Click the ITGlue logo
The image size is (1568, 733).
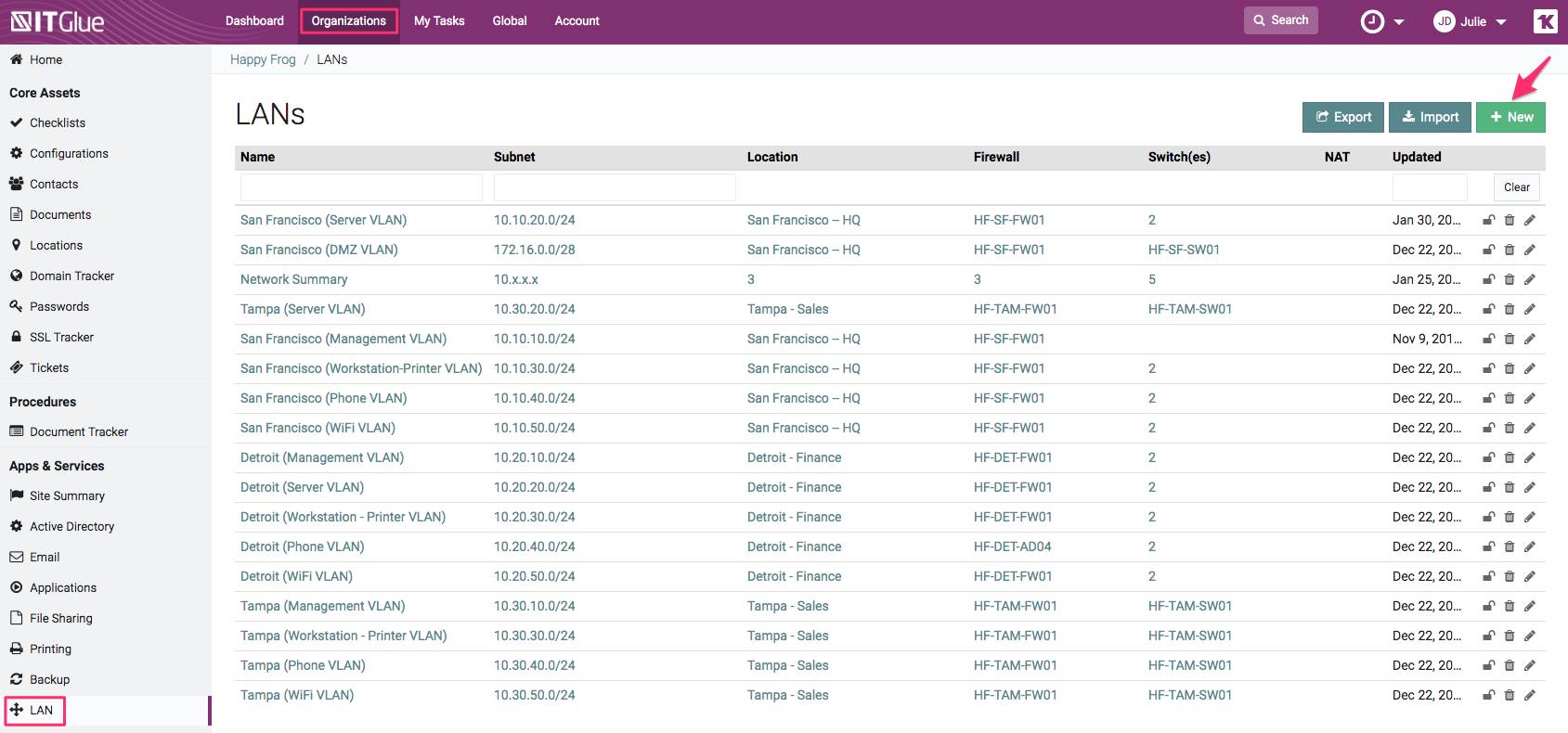(58, 21)
